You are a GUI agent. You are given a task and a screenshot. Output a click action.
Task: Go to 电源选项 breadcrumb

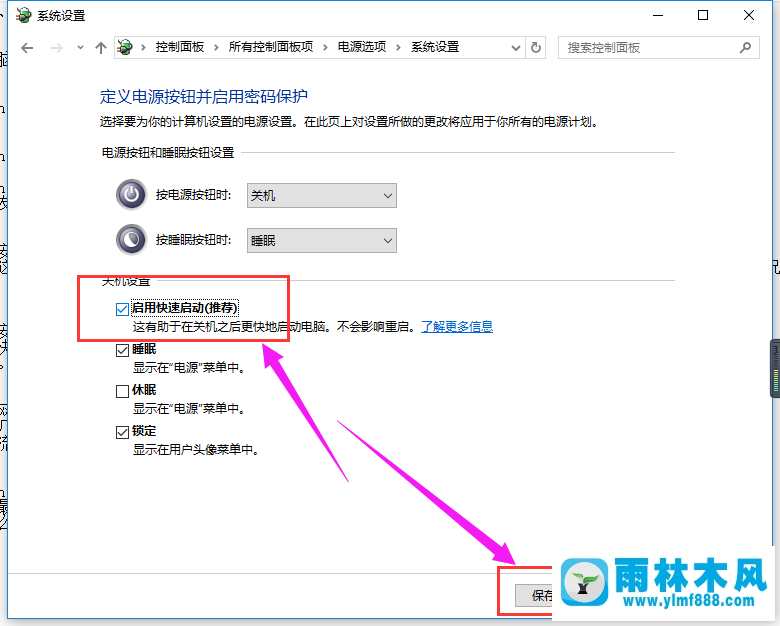coord(362,47)
